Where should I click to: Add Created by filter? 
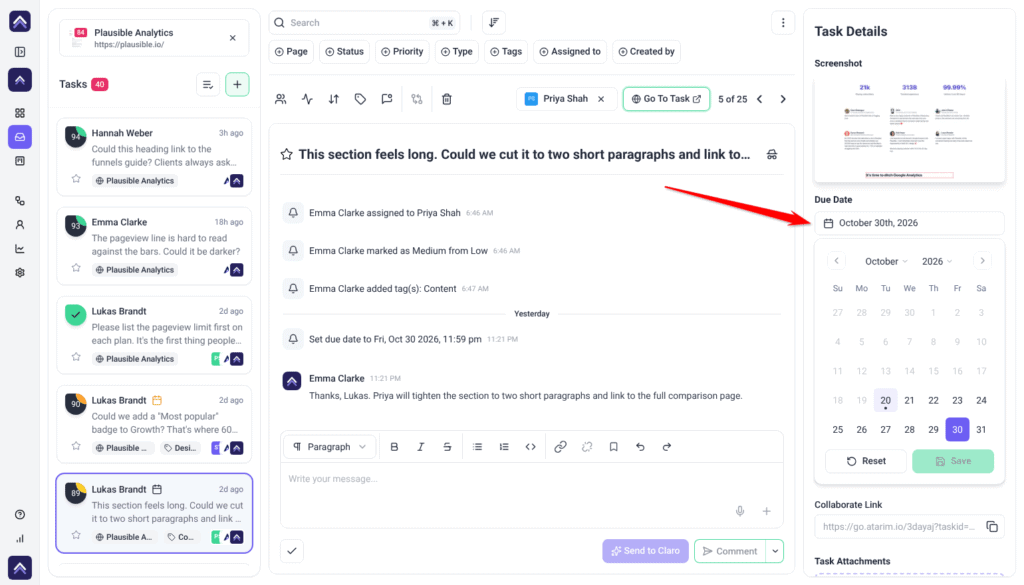coord(647,52)
